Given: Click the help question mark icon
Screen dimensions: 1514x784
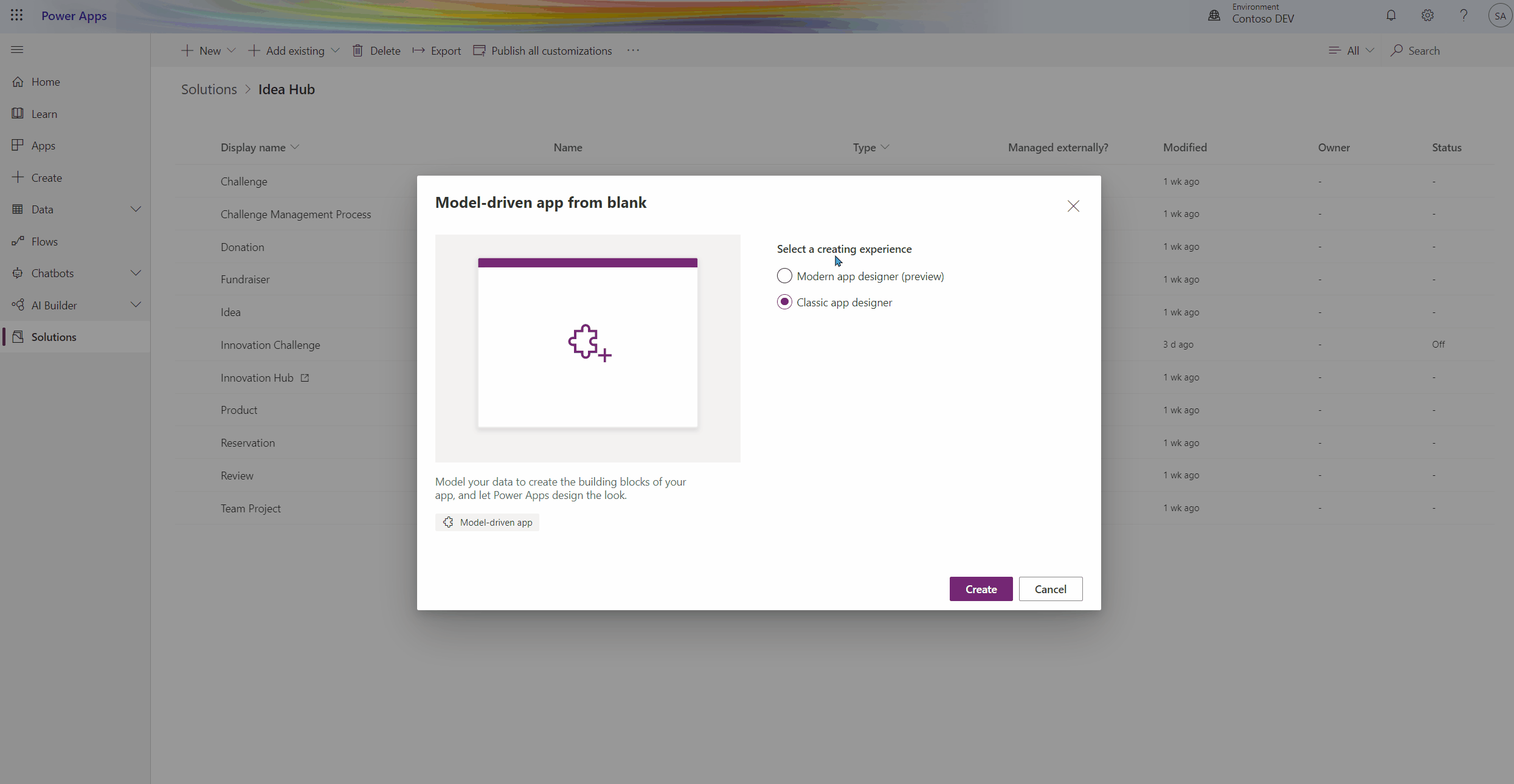Looking at the screenshot, I should (x=1464, y=16).
